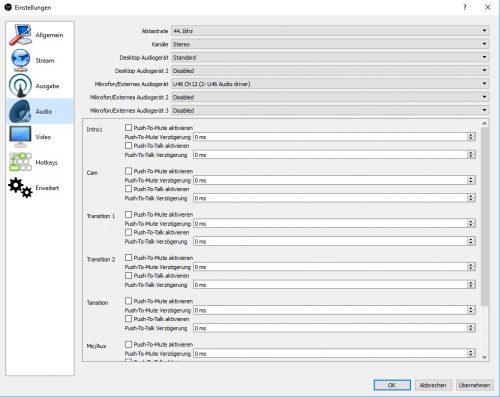Click the Audio speaker icon
500x397 pixels.
tap(20, 111)
